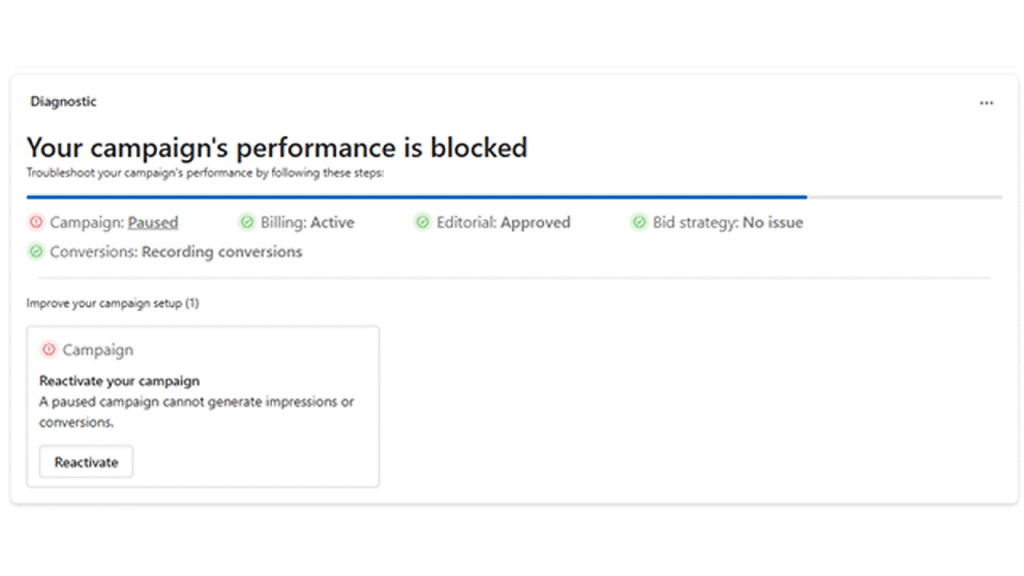Viewport: 1024px width, 576px height.
Task: Click the error icon in the Campaign card
Action: (49, 349)
